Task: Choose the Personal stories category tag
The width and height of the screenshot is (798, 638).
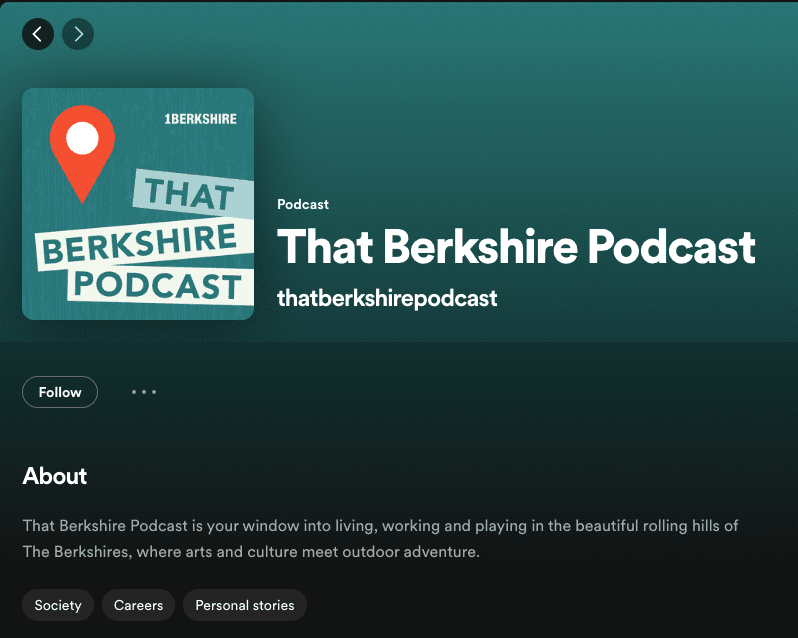Action: point(244,605)
